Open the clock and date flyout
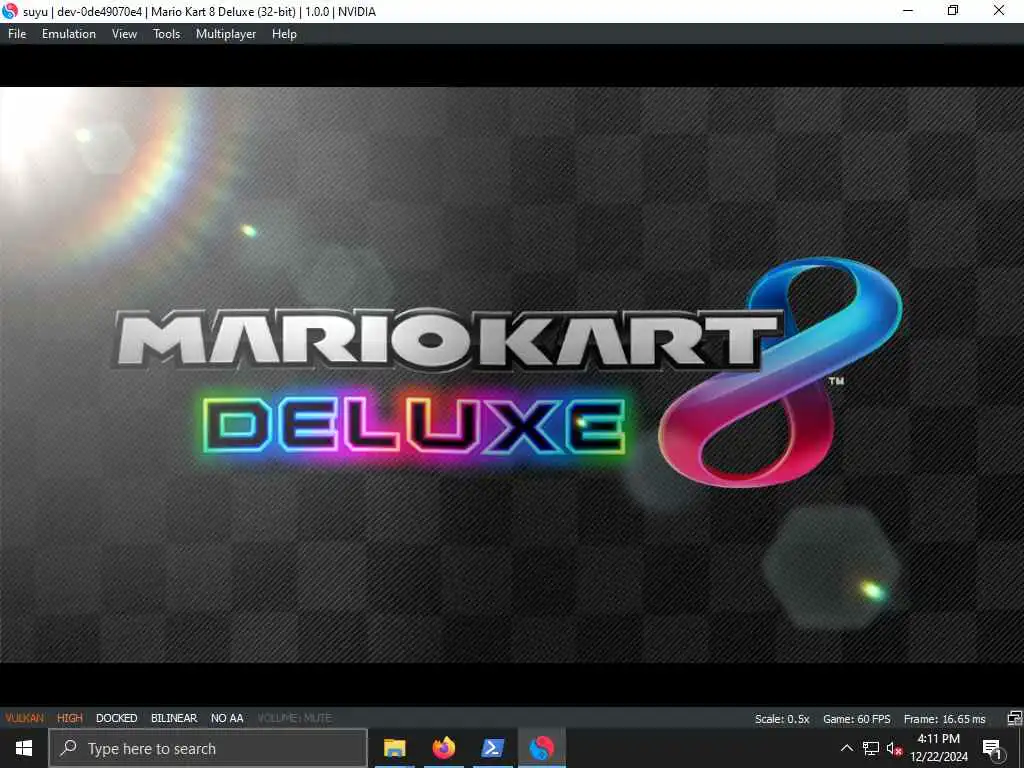Image resolution: width=1024 pixels, height=768 pixels. (938, 748)
